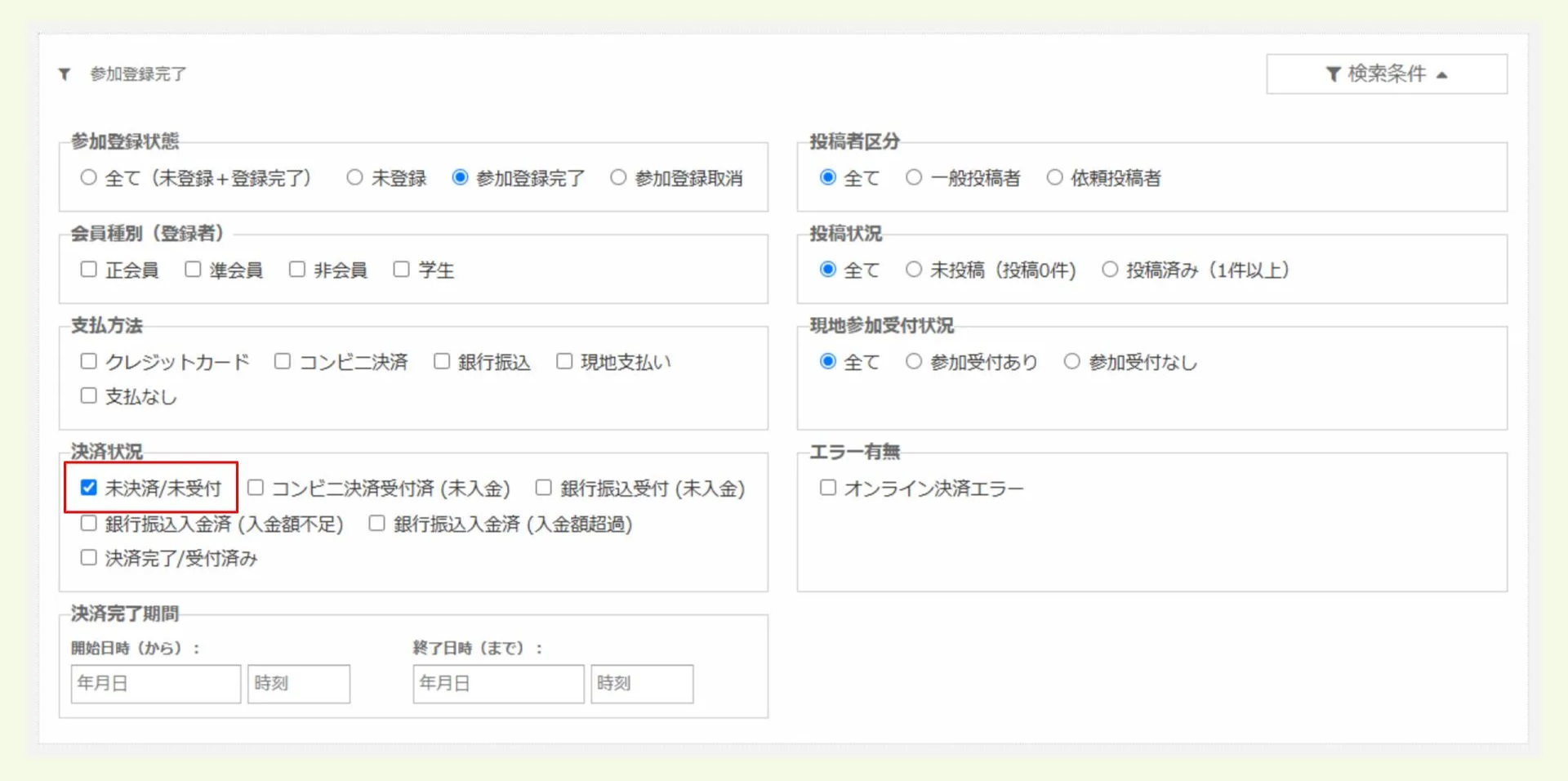Enable 決済完了/受付済み filter
Screen dimensions: 1568x781
tap(88, 557)
